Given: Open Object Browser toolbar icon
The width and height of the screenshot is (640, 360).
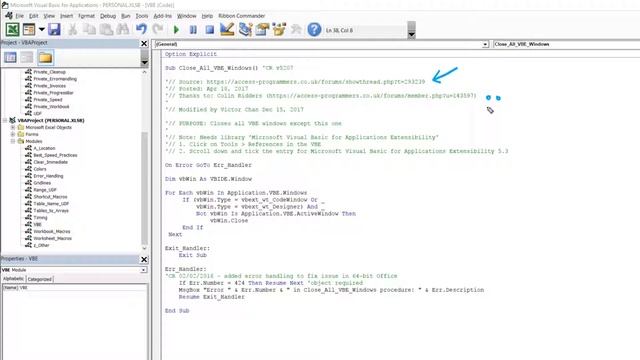Looking at the screenshot, I should click(279, 29).
